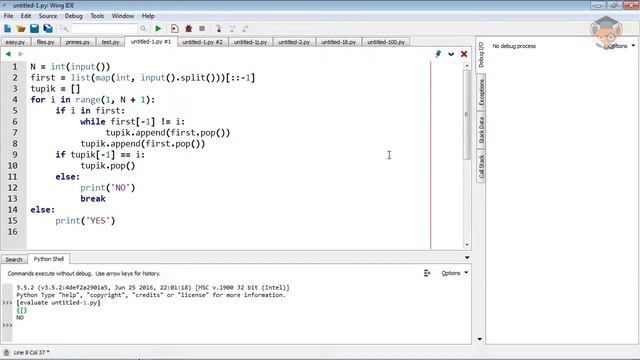
Task: Open editor tab list chevron dropdown
Action: pyautogui.click(x=451, y=54)
